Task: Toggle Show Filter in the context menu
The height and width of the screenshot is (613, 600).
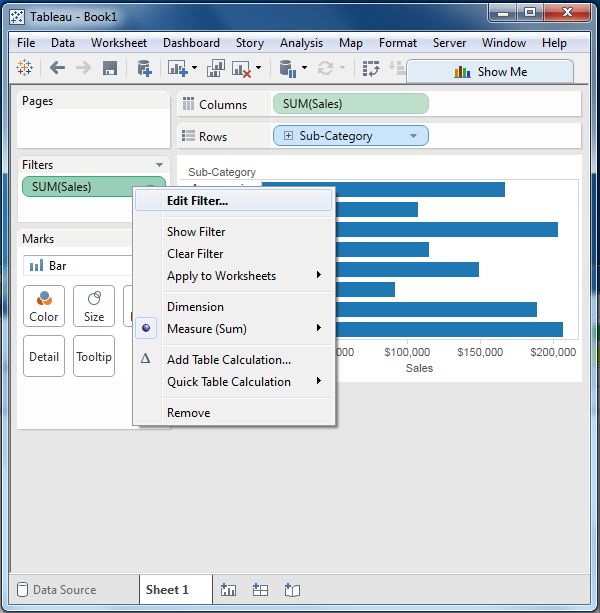Action: point(196,232)
